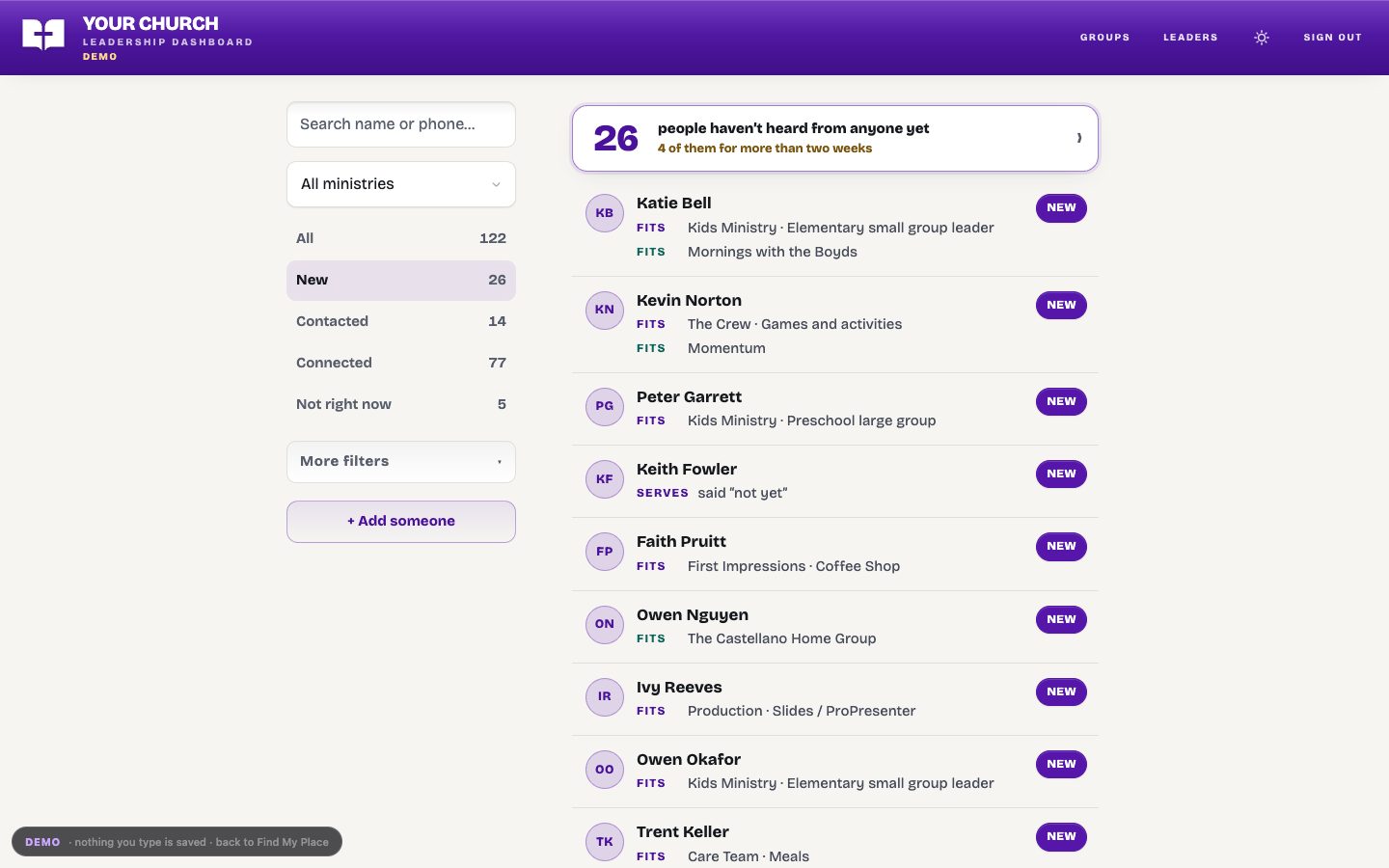The image size is (1389, 868).
Task: Open Faith Pruitt's name
Action: (x=681, y=542)
